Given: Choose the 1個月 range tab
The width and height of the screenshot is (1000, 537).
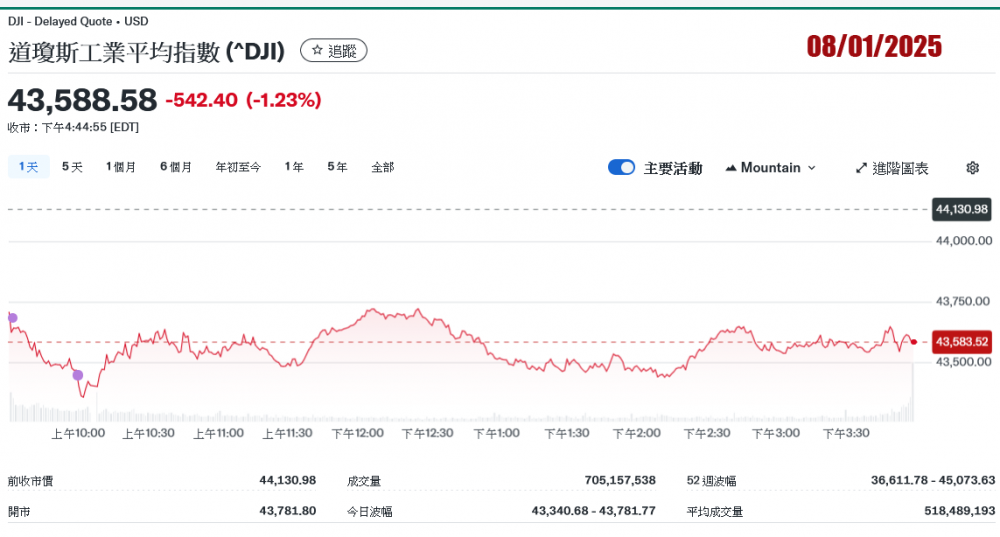Looking at the screenshot, I should (x=121, y=167).
